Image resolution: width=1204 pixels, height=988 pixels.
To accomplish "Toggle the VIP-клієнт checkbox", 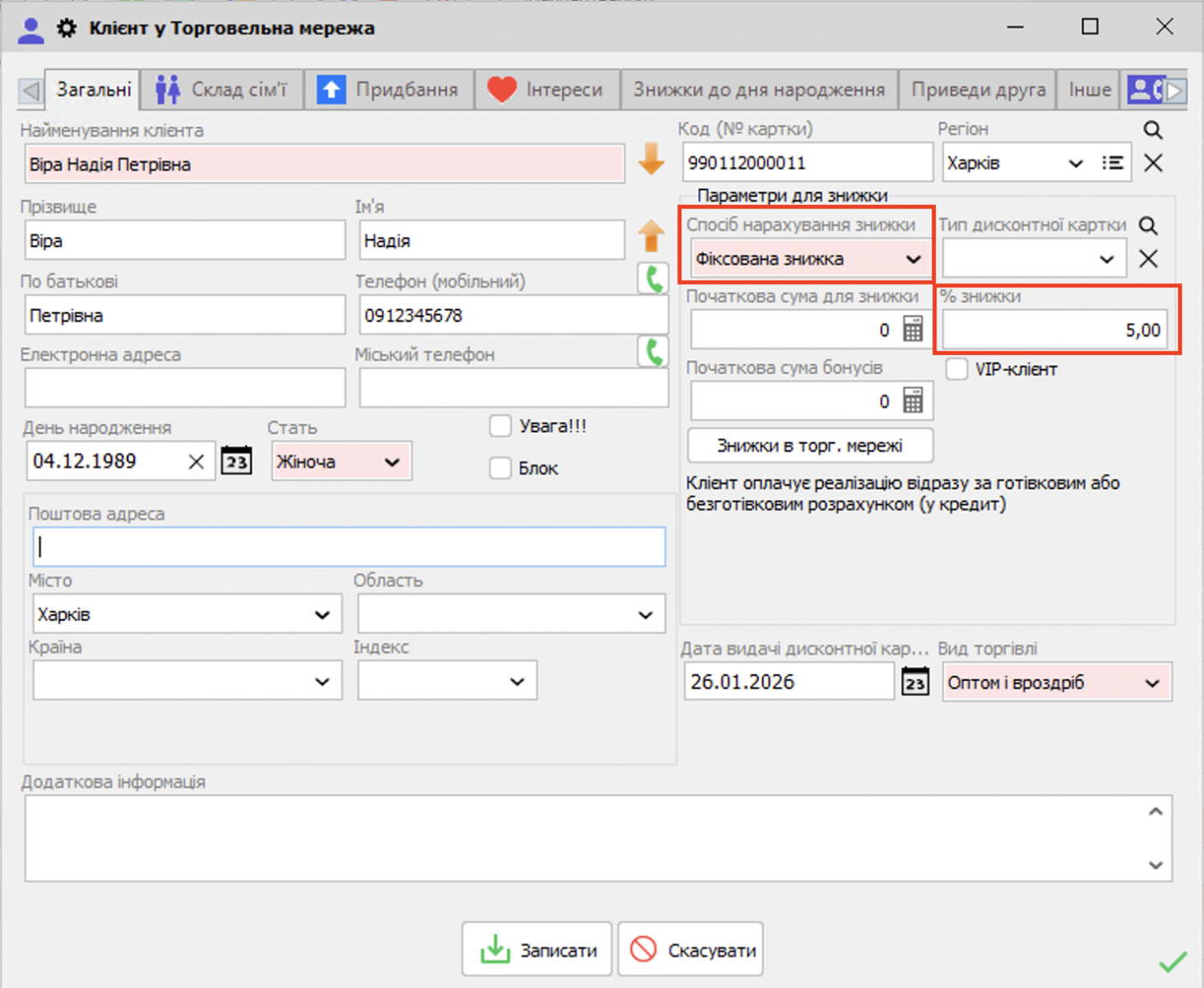I will (956, 369).
